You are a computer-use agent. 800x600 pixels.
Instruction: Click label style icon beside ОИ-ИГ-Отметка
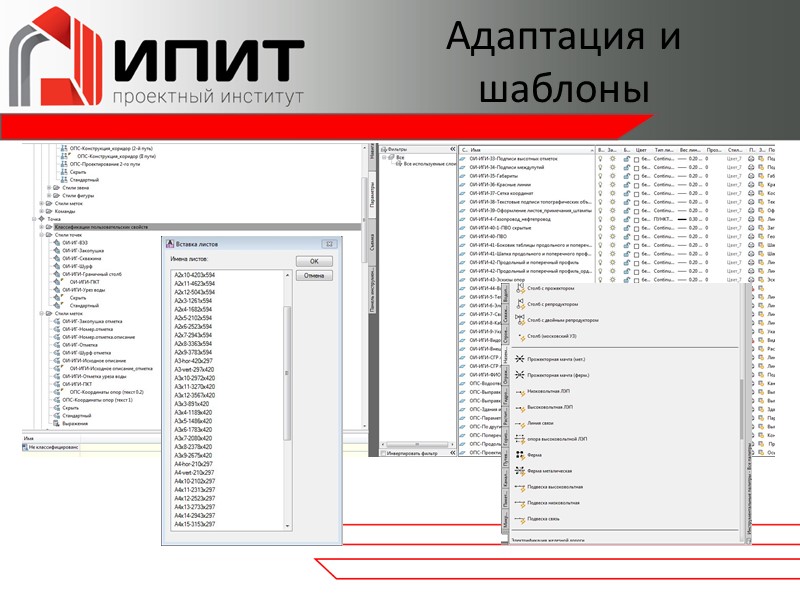tap(57, 345)
